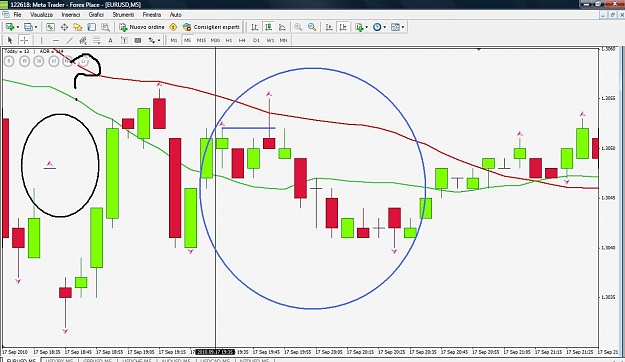Screen dimensions: 625x362
Task: Toggle Consiglieri esperti auto trading
Action: pyautogui.click(x=211, y=27)
